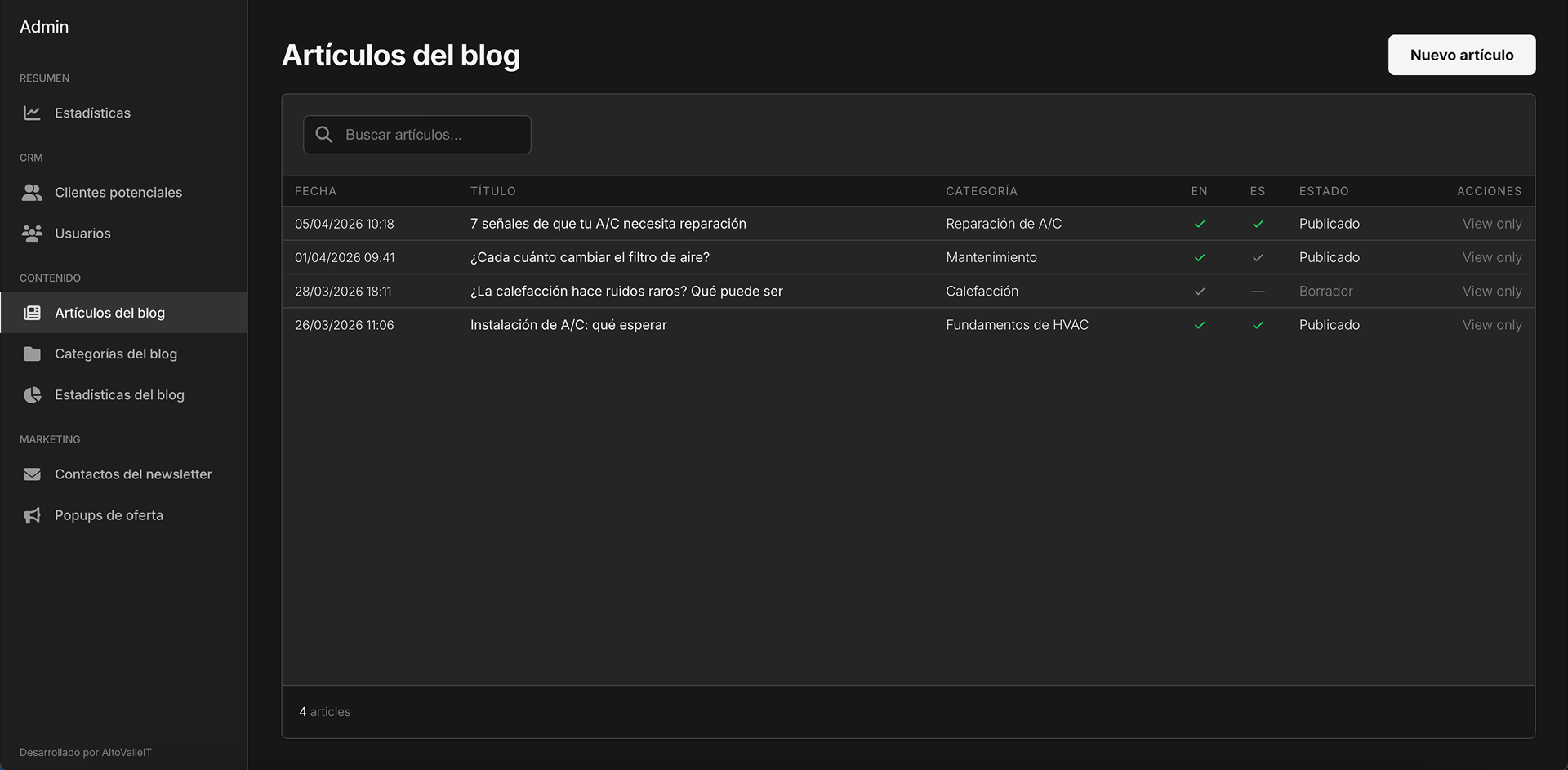Sort articles by the FECHA column header
This screenshot has width=1568, height=770.
[315, 190]
